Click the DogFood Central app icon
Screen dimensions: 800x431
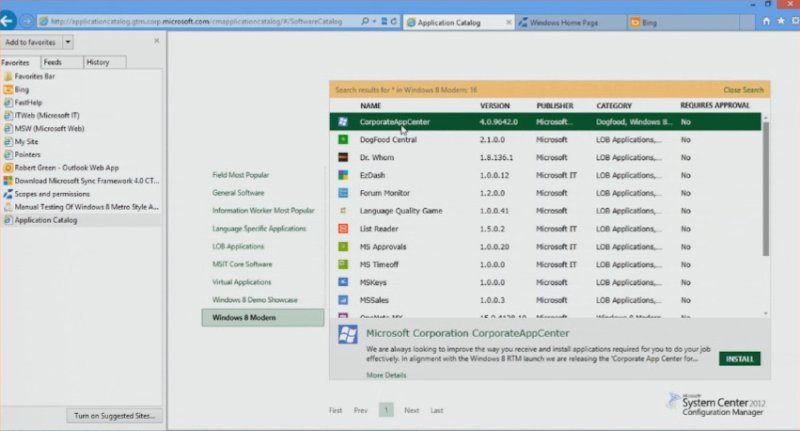(343, 139)
